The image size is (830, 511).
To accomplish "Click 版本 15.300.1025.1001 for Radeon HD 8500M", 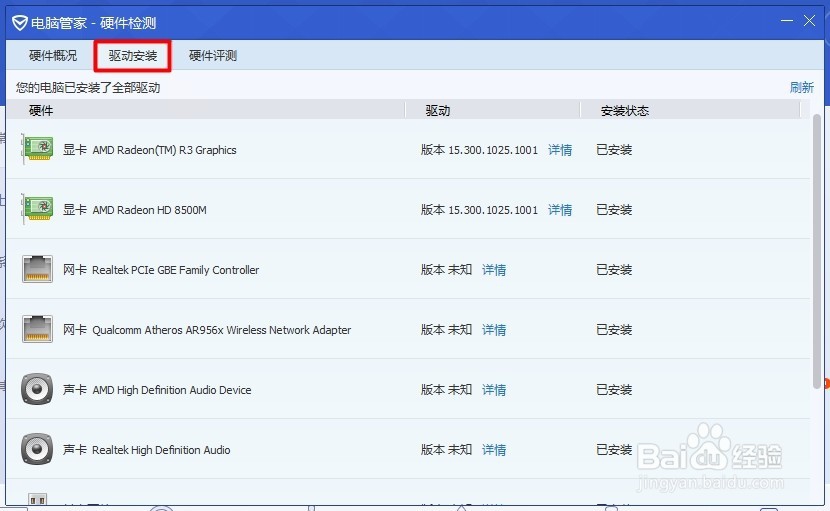I will [479, 210].
